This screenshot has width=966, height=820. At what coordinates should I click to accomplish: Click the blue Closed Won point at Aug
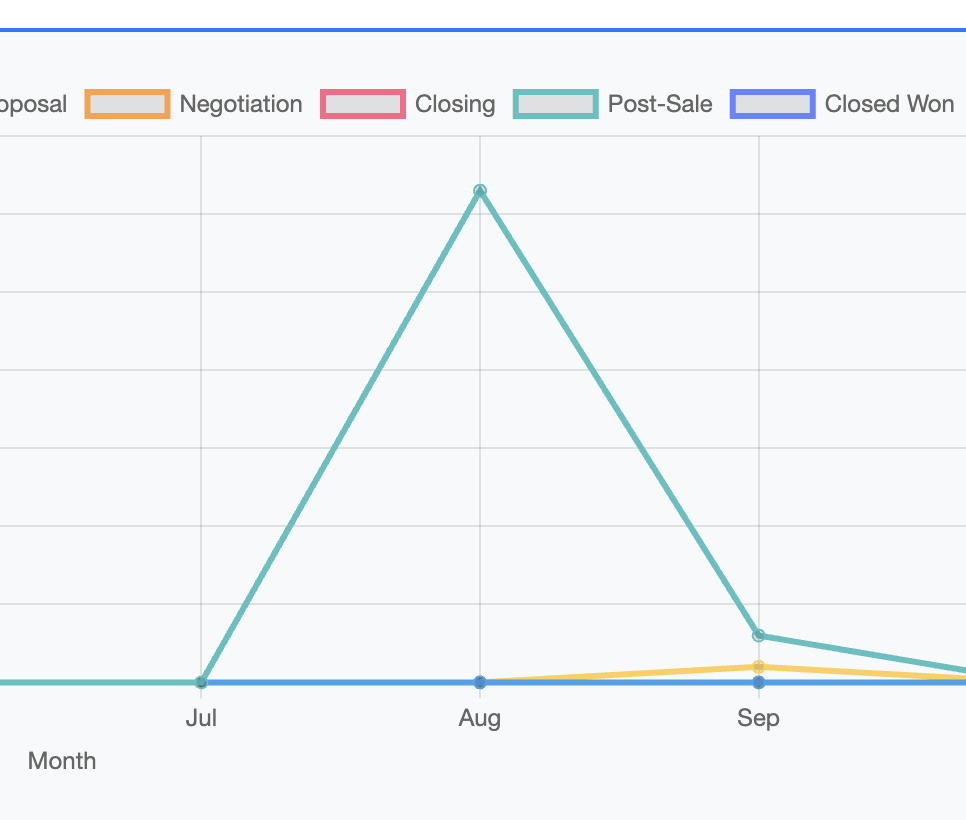(x=480, y=682)
